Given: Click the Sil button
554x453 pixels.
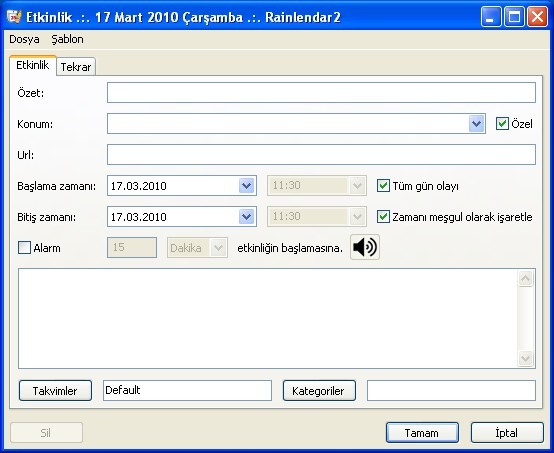Looking at the screenshot, I should pos(46,433).
